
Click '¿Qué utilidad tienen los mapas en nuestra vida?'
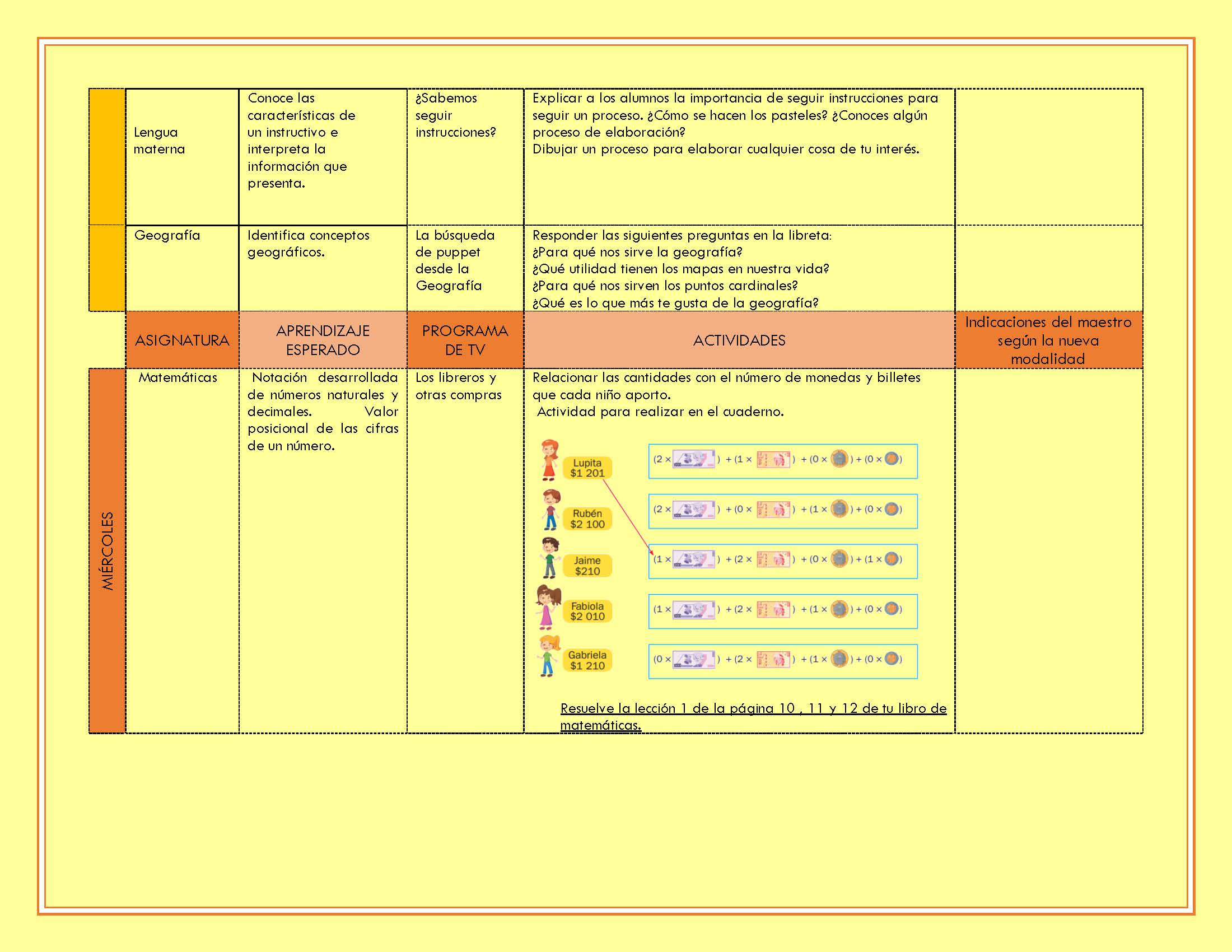point(681,269)
